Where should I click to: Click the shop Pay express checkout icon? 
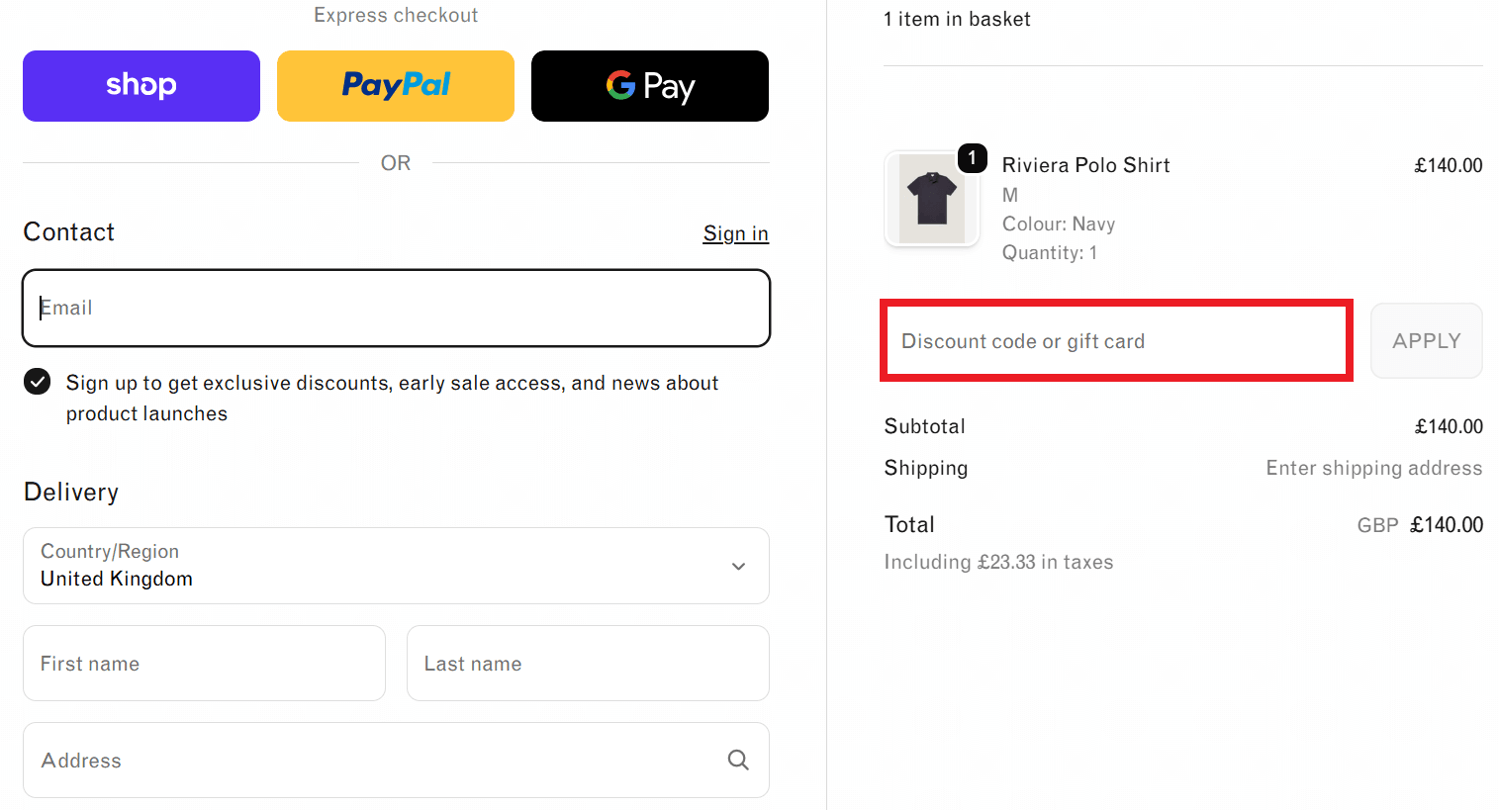point(140,85)
